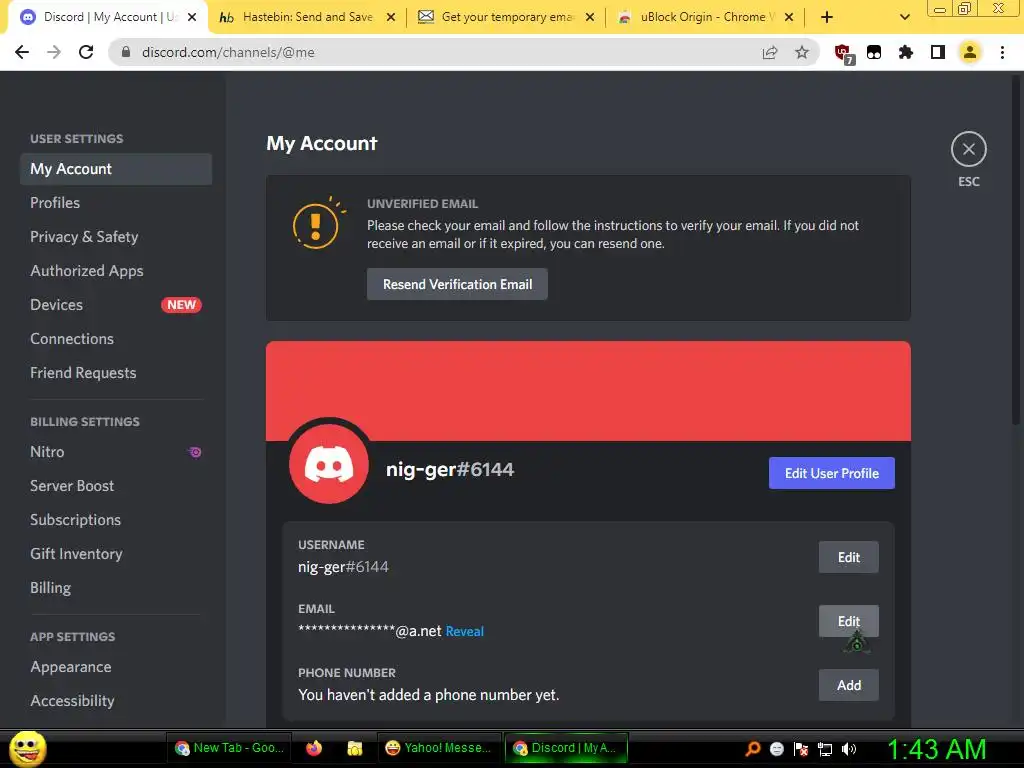Click the search magnifier tray icon
Viewport: 1024px width, 768px height.
pos(753,748)
